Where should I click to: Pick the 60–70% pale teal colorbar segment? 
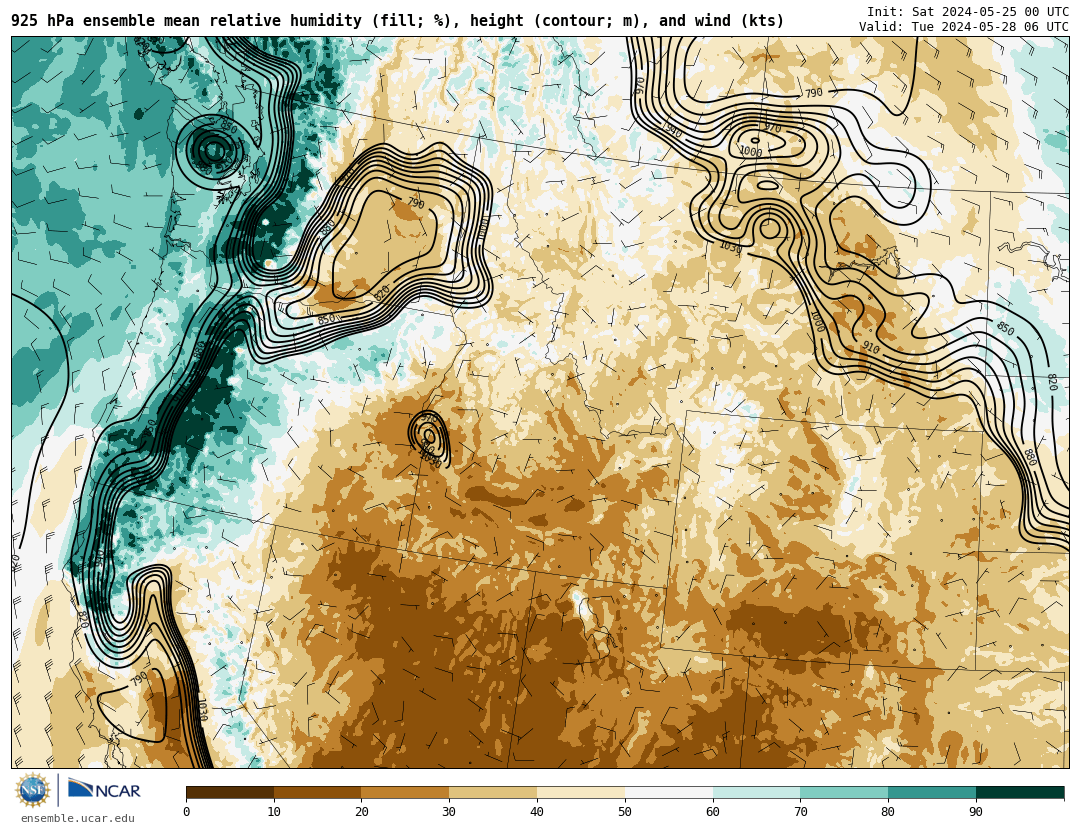[756, 792]
